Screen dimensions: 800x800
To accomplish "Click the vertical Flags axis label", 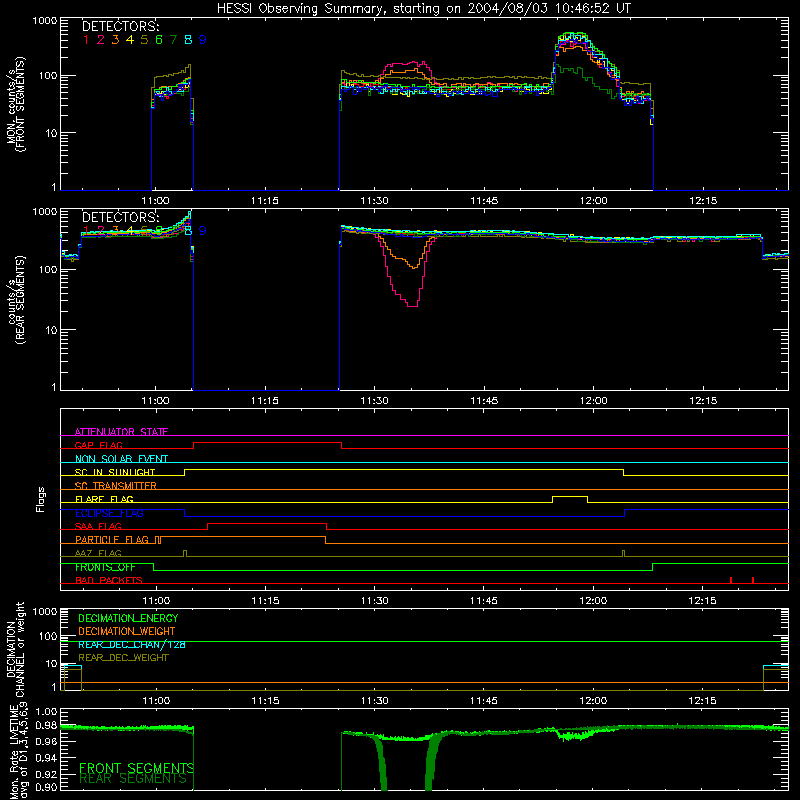I will [40, 499].
